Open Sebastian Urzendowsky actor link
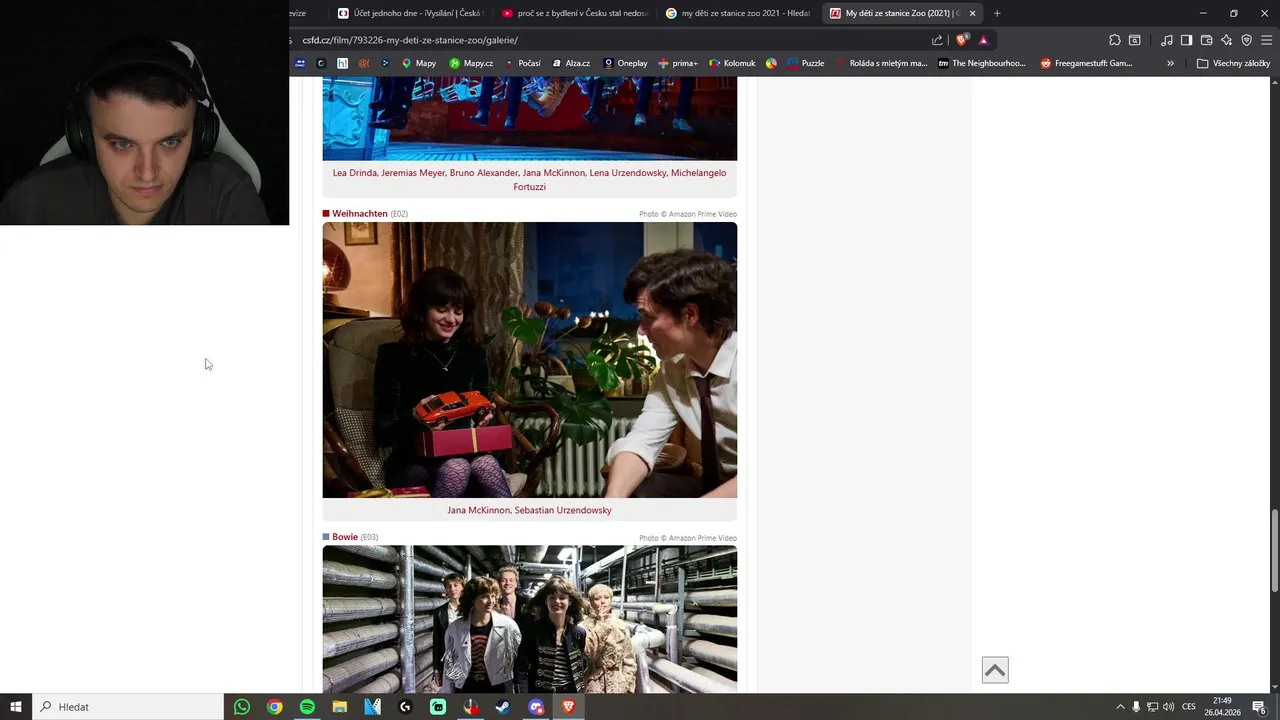 coord(563,510)
